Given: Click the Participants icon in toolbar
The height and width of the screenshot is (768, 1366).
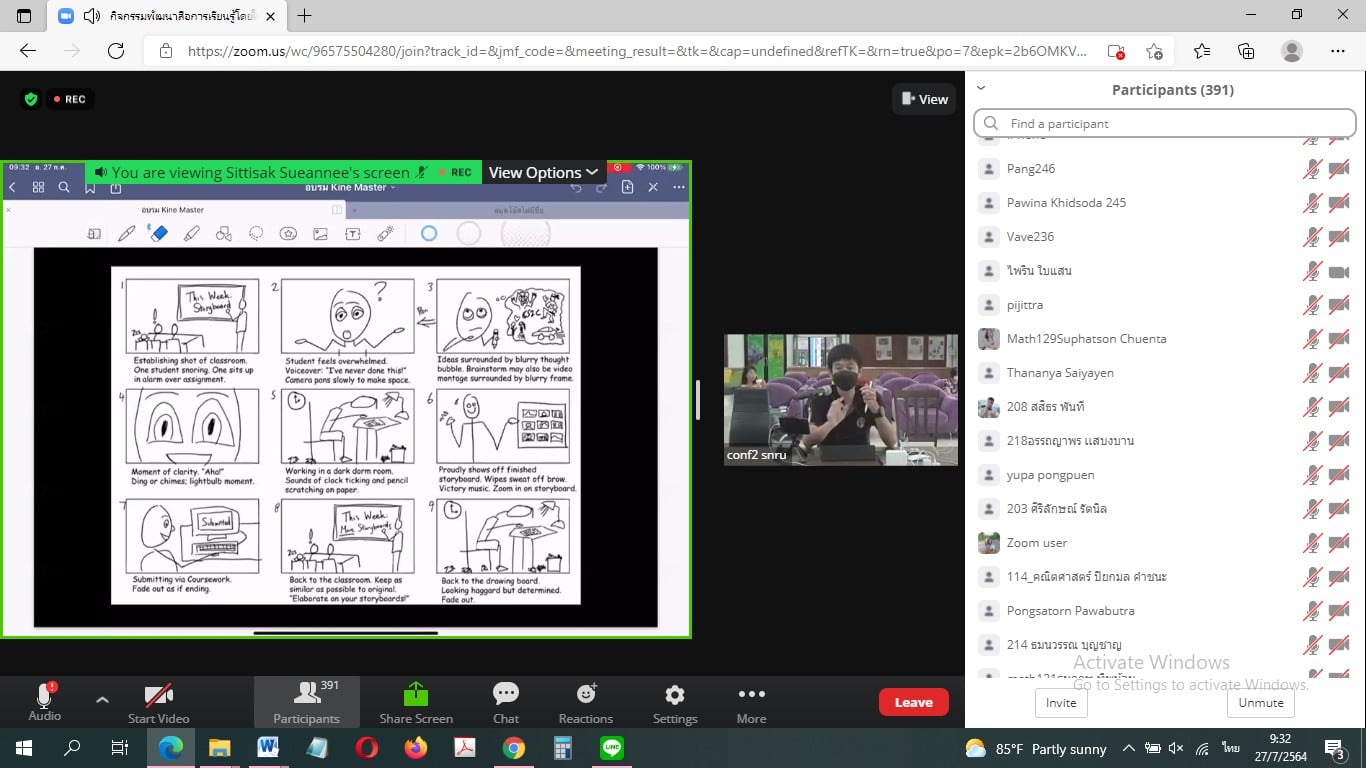Looking at the screenshot, I should coord(306,702).
